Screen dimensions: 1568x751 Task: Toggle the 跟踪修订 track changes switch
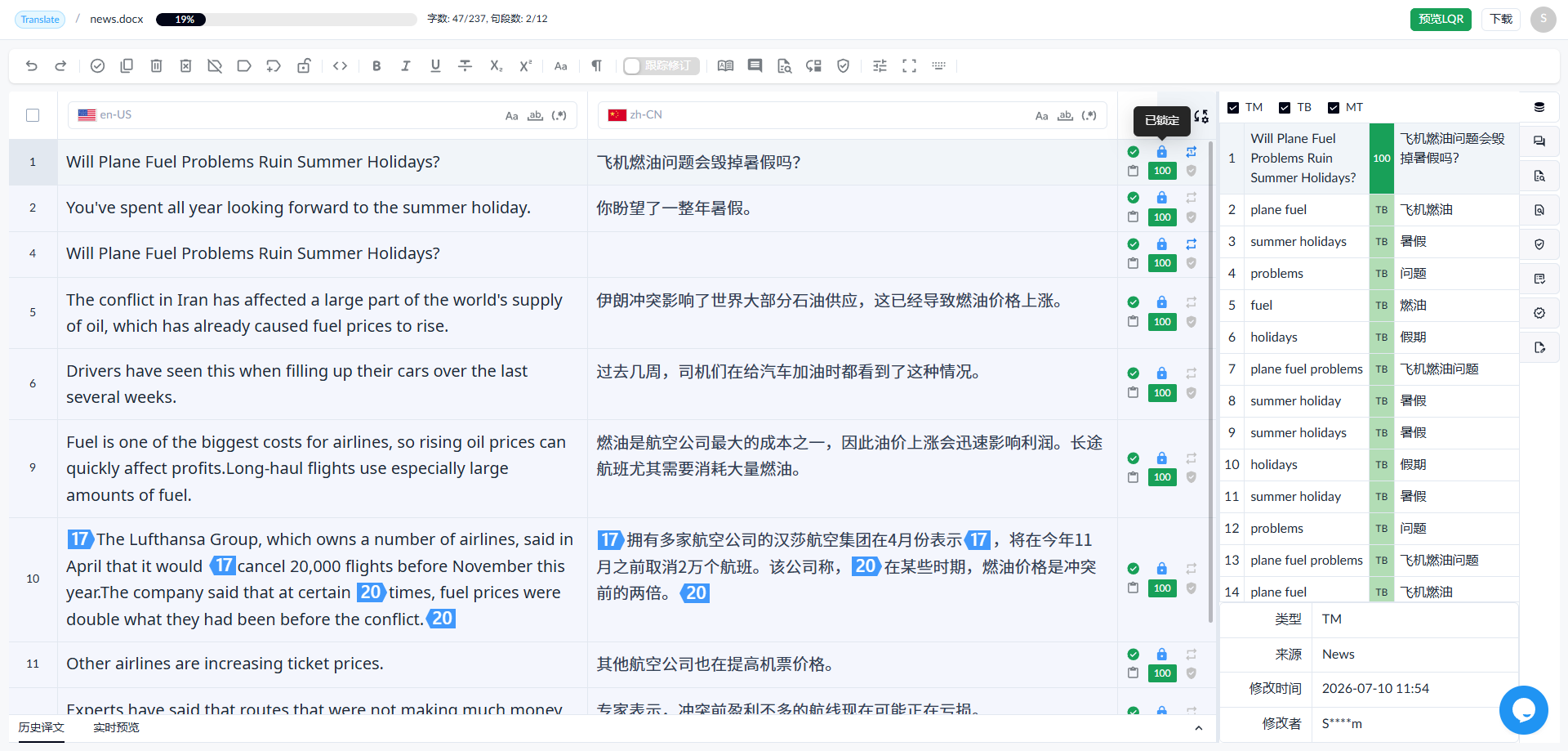click(x=661, y=66)
